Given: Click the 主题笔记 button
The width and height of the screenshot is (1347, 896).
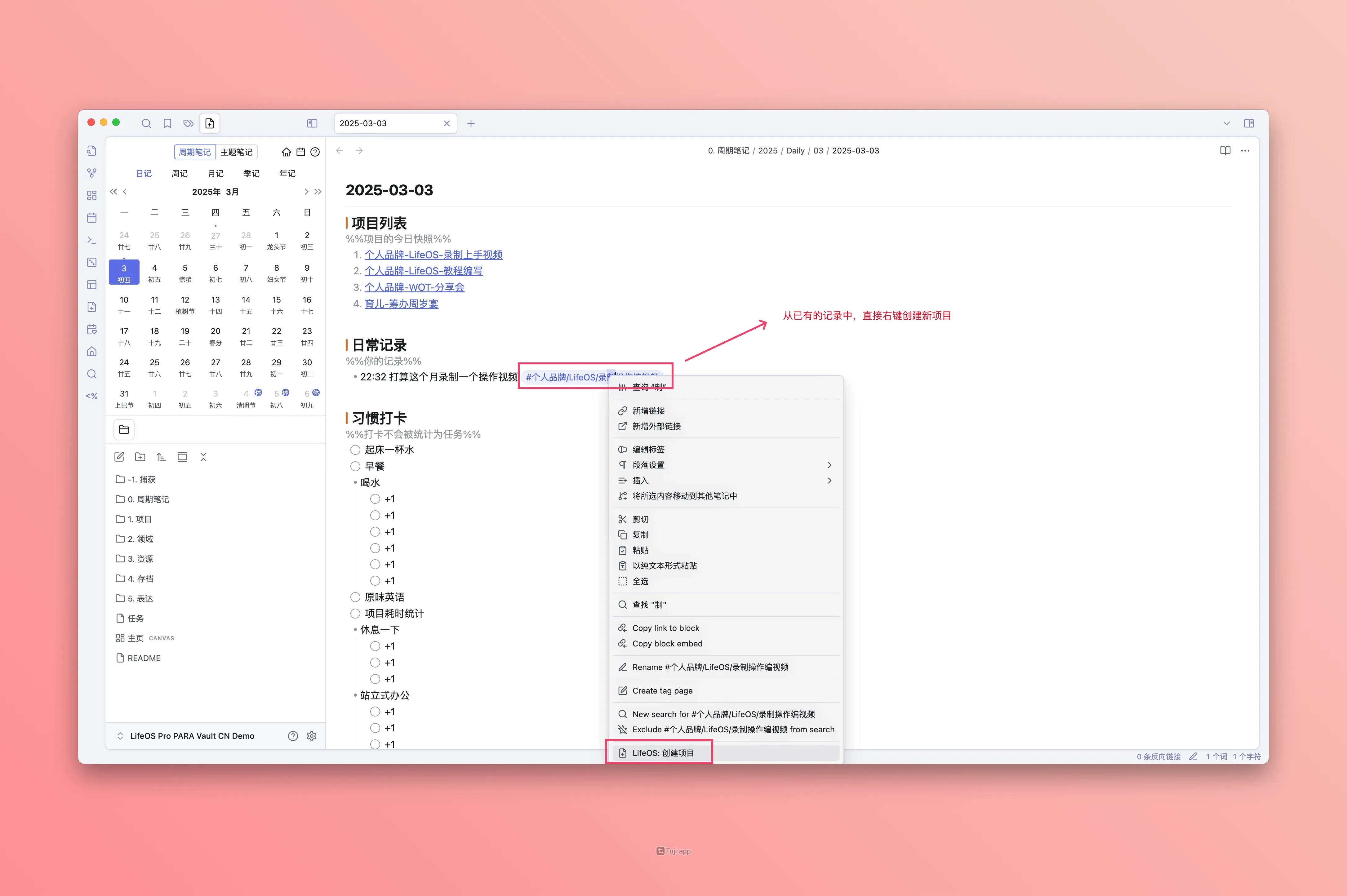Looking at the screenshot, I should pos(236,152).
